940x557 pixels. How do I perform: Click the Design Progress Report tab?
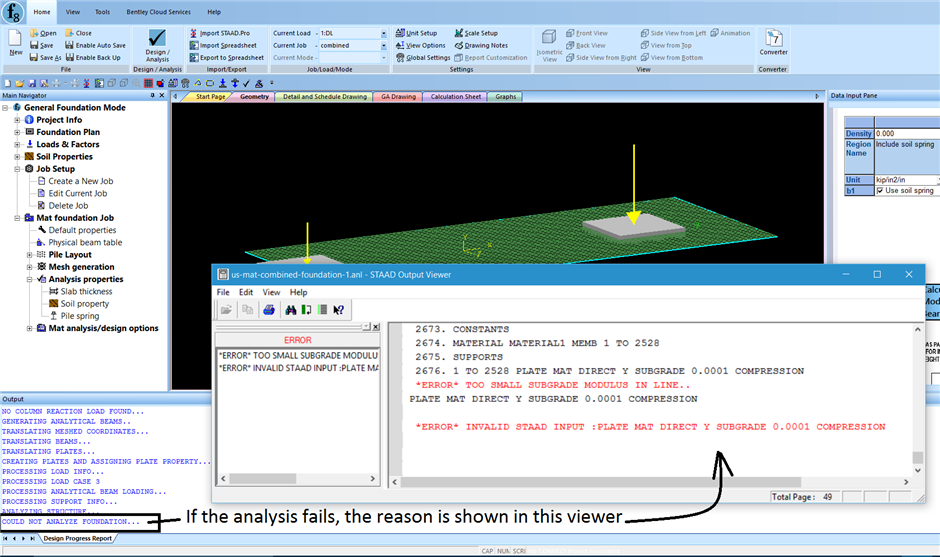tap(77, 538)
